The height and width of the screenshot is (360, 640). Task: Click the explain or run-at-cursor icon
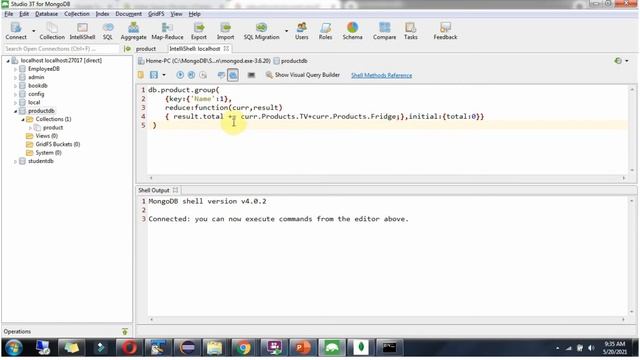(x=203, y=75)
